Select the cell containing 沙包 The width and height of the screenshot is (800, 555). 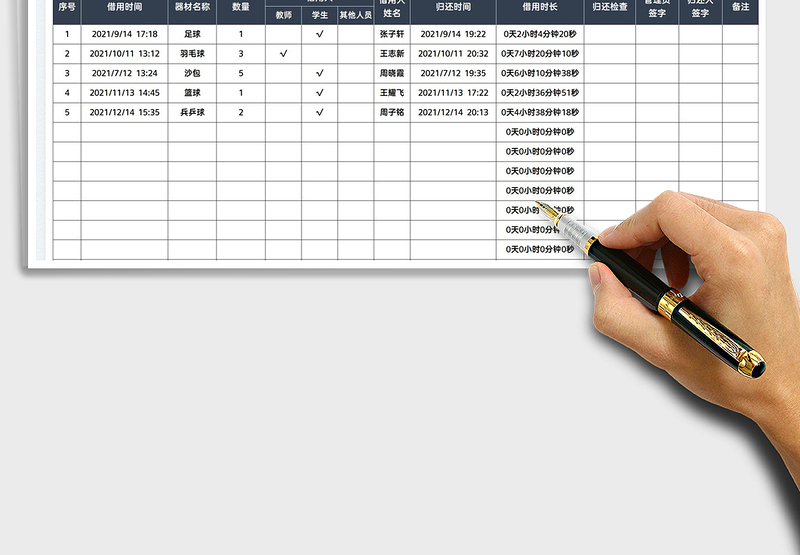[x=192, y=73]
